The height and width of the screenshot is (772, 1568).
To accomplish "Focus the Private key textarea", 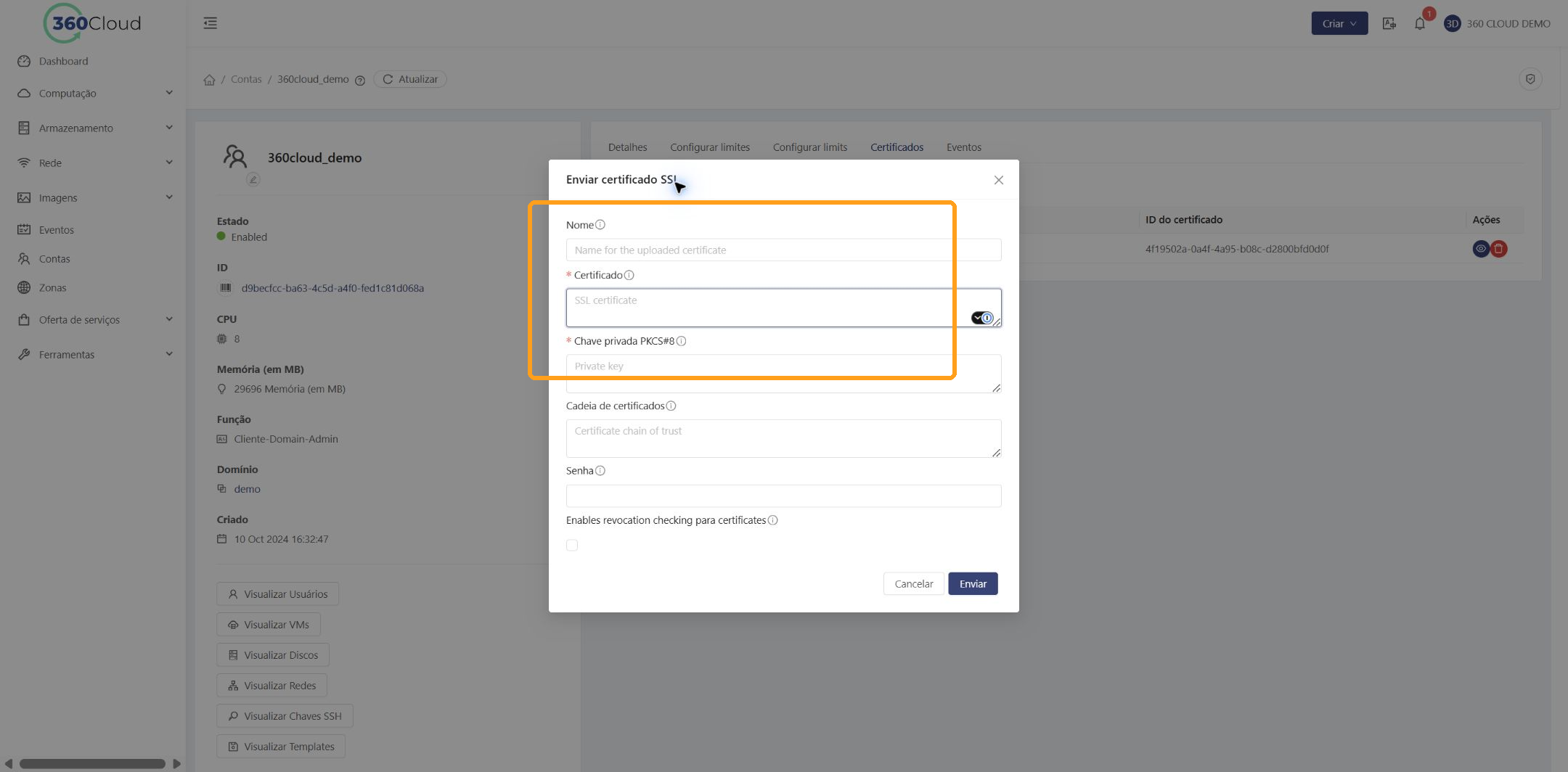I will (x=784, y=374).
